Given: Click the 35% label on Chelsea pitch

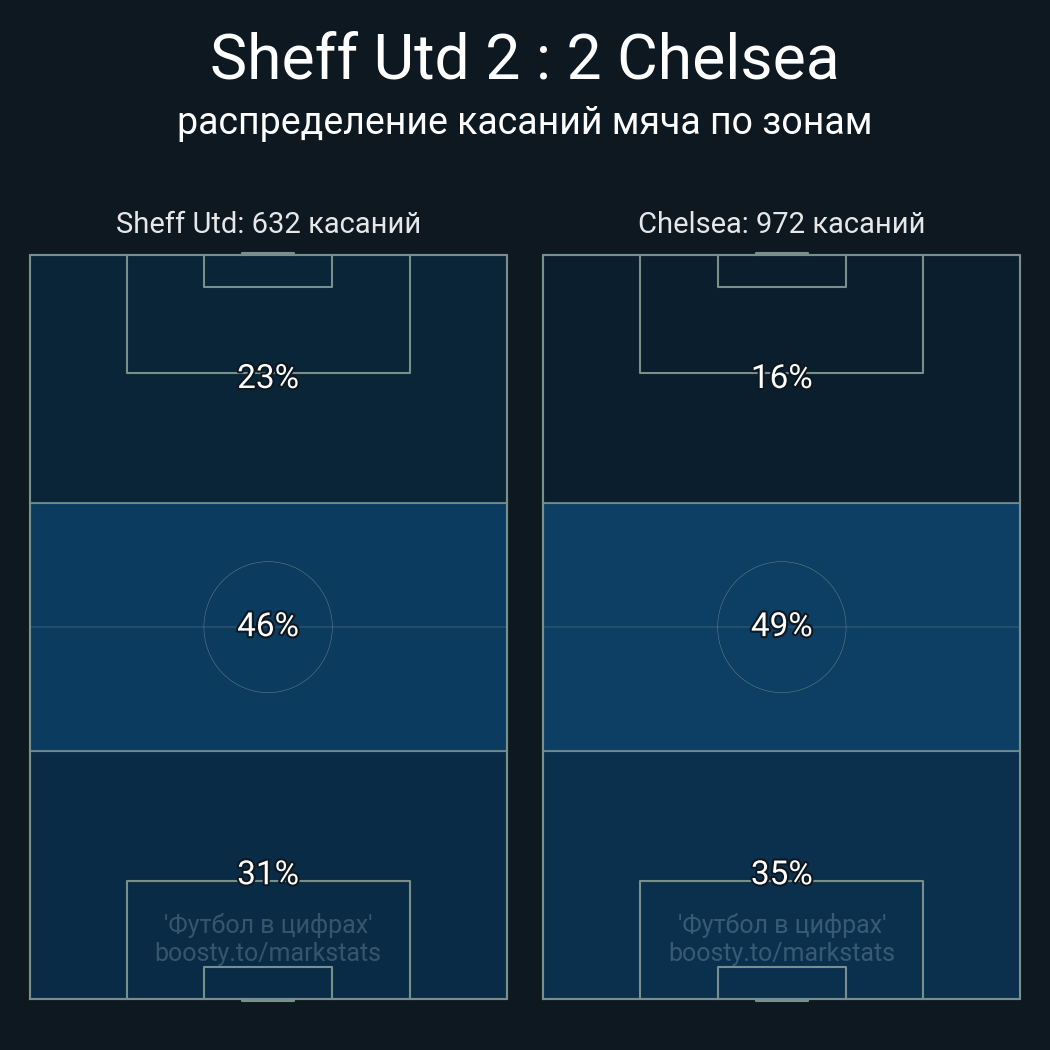Looking at the screenshot, I should (x=781, y=873).
